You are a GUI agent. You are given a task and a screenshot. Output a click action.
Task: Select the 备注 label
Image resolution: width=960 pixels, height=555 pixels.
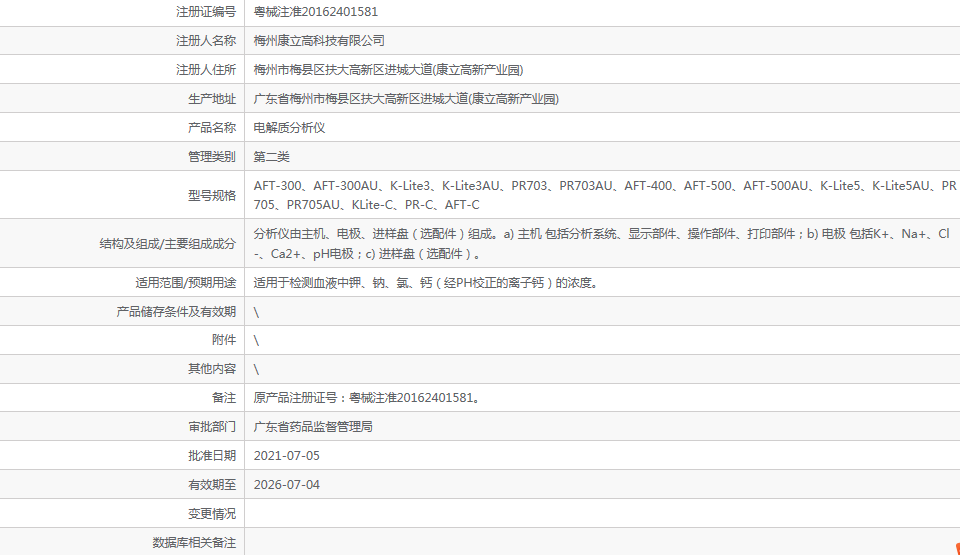[224, 398]
